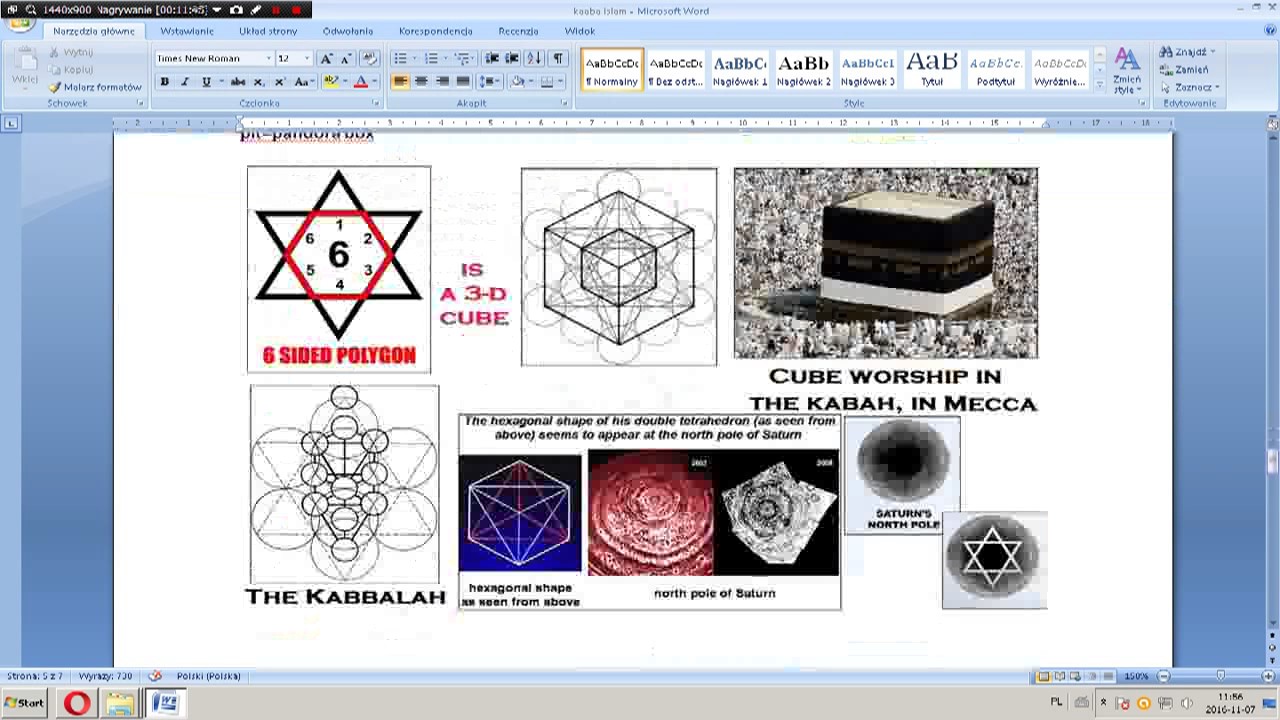Click the zoom slider handle

click(x=1220, y=676)
